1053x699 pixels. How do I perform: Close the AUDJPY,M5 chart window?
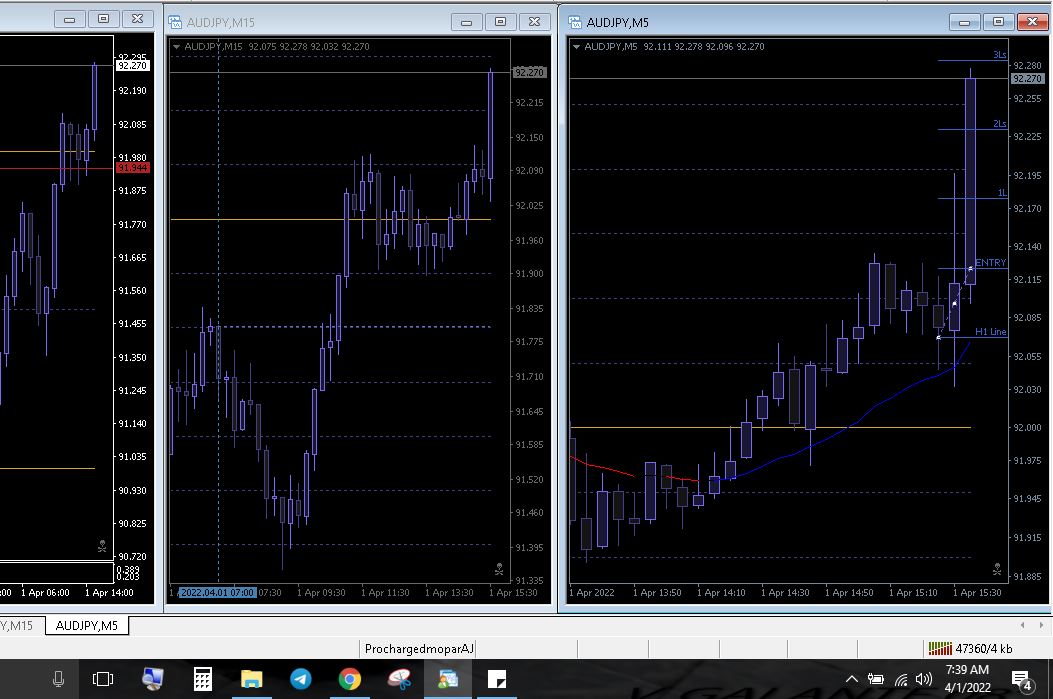1033,22
